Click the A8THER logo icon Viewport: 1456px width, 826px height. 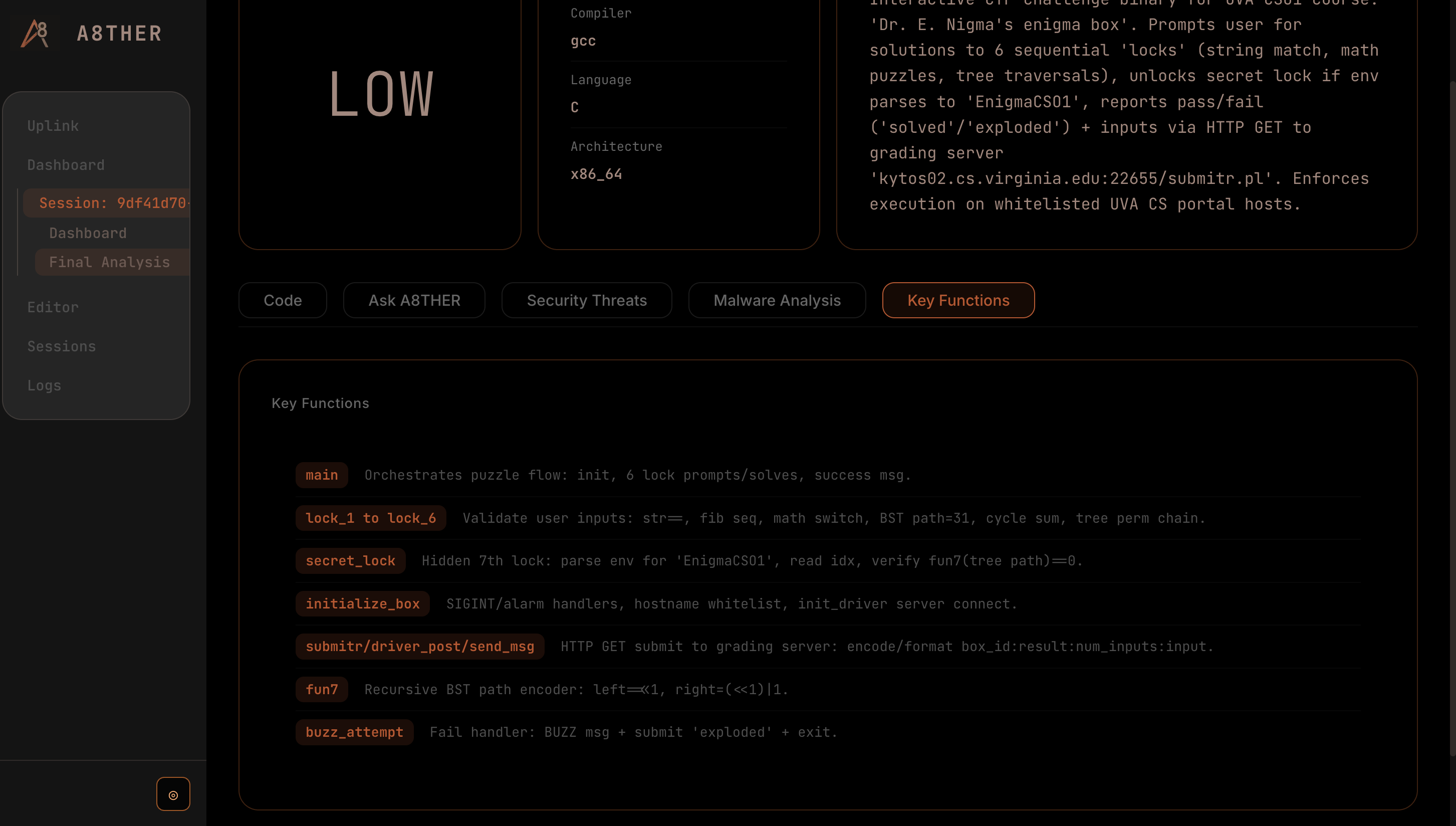click(35, 33)
